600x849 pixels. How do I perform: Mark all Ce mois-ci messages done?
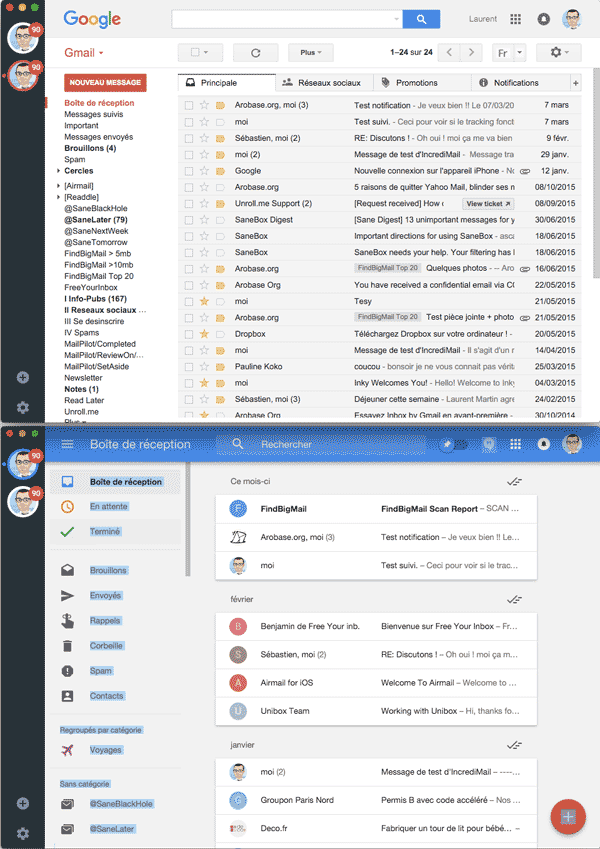(x=514, y=481)
